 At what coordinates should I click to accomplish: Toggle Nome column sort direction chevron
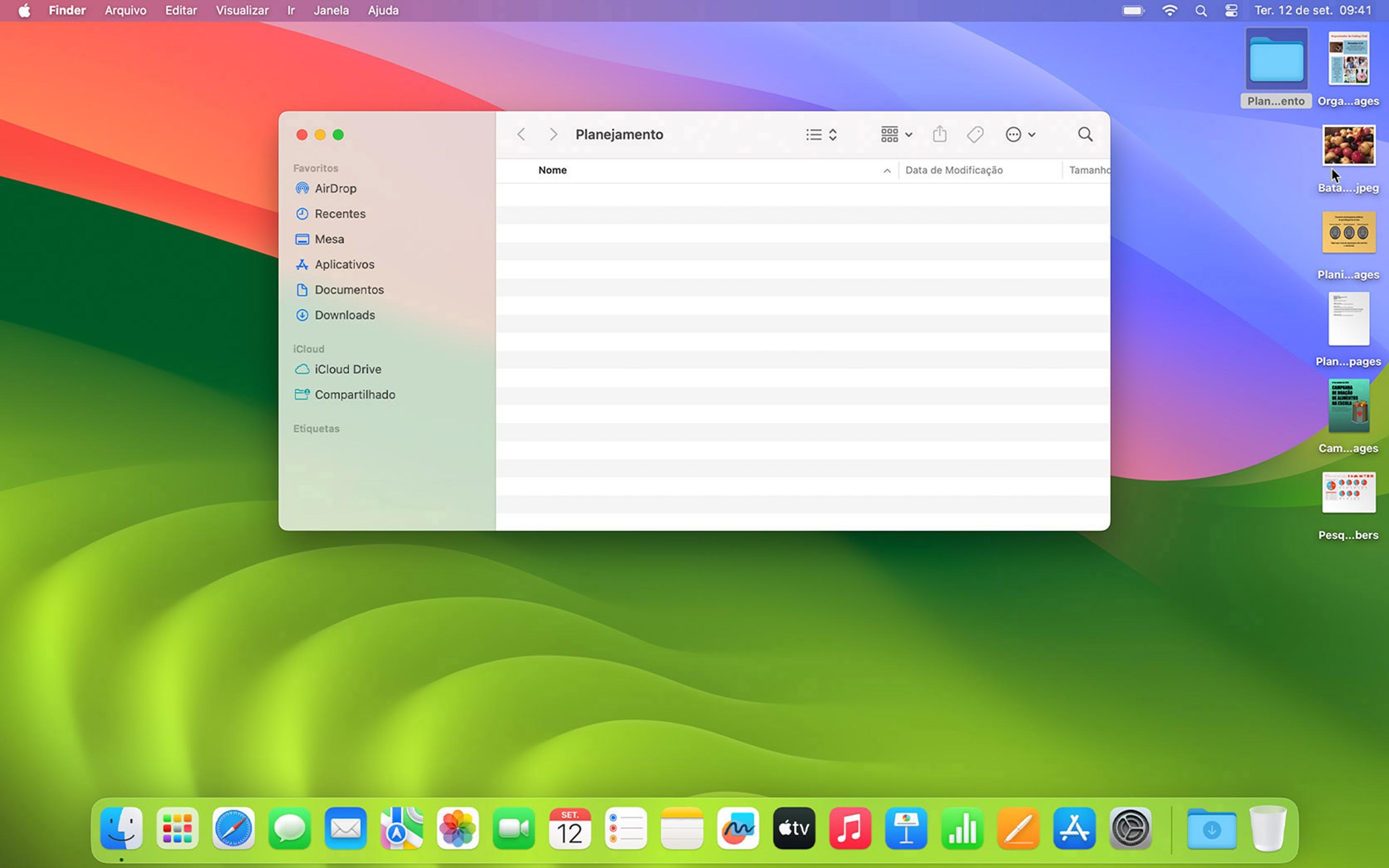pos(887,171)
